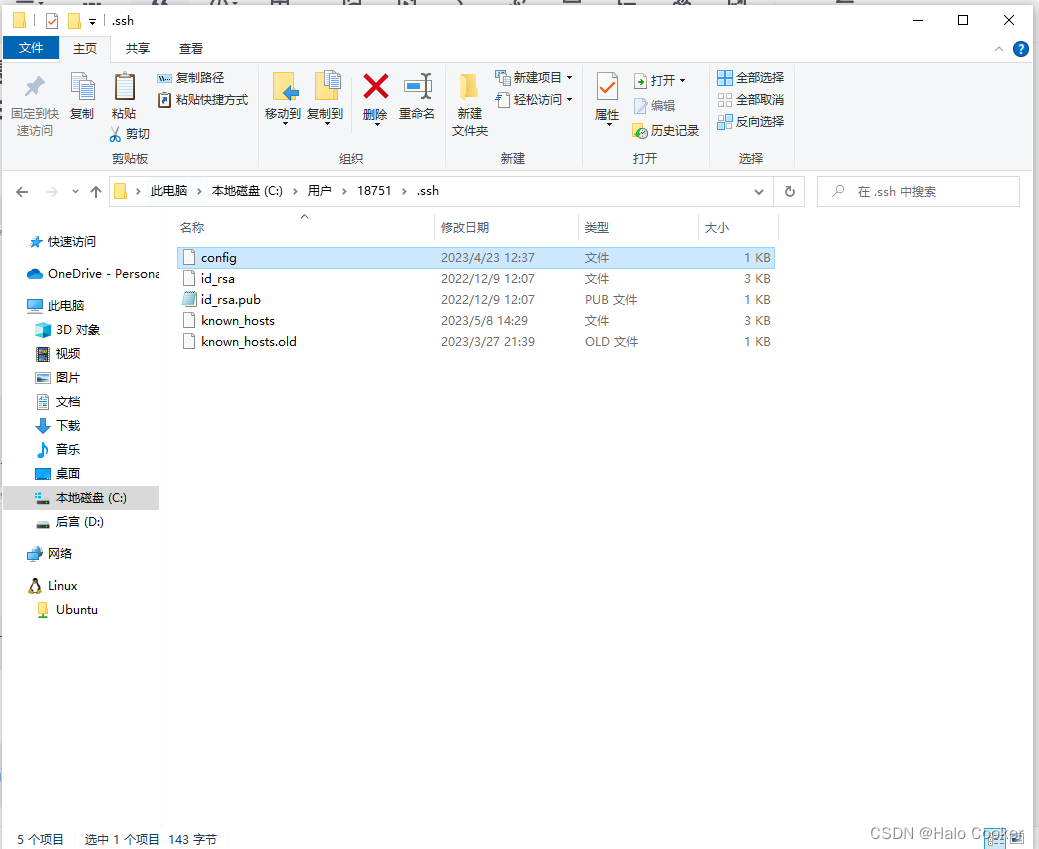Click inside the search .ssh box
Viewport: 1039px width, 849px height.
(918, 190)
